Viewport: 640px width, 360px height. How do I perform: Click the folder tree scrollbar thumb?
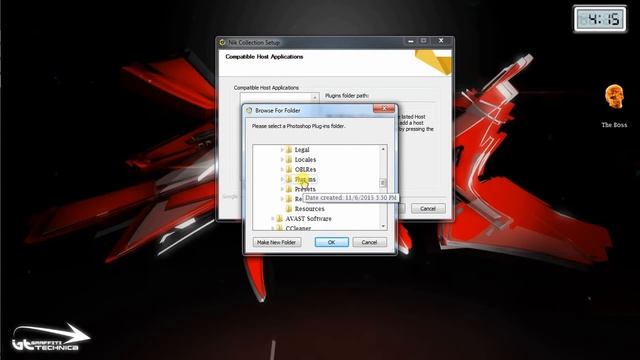(383, 183)
